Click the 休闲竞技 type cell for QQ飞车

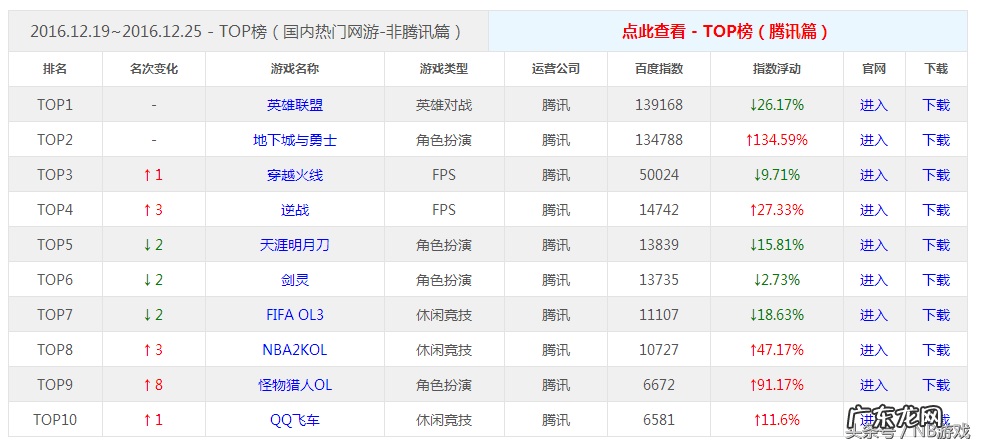click(444, 420)
